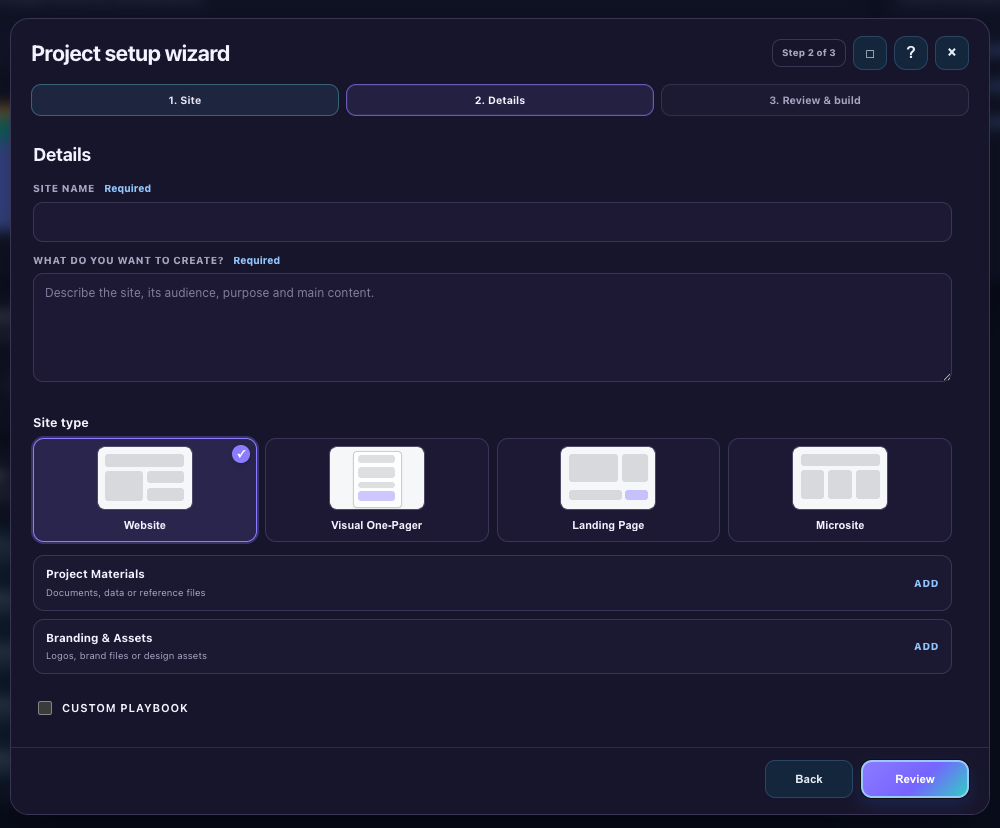Screen dimensions: 1000x828
Task: Click Required tag beside What do you want to create
Action: [x=256, y=260]
